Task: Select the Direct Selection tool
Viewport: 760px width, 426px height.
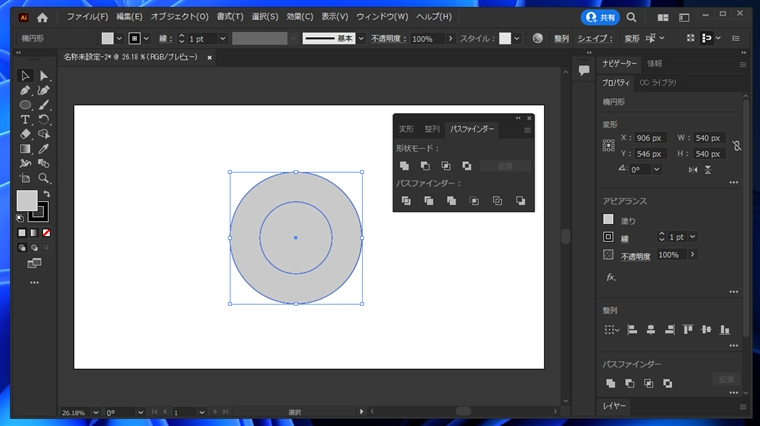Action: 44,76
